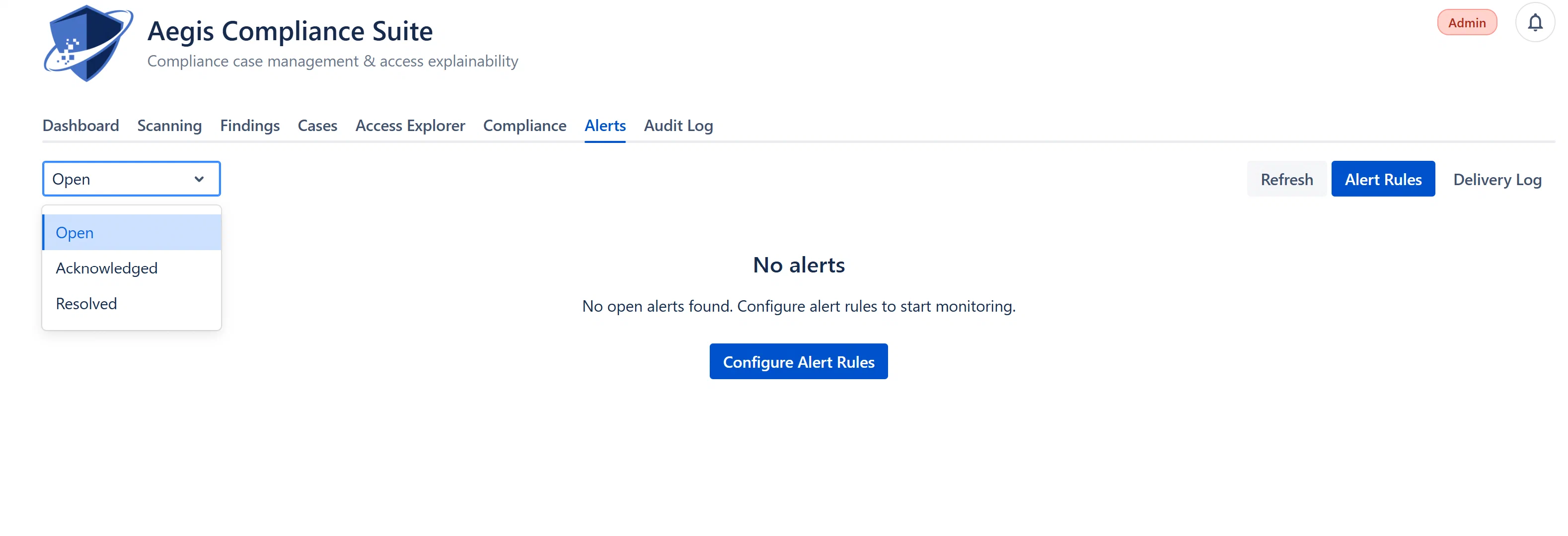The width and height of the screenshot is (1568, 536).
Task: View the Delivery Log
Action: point(1497,179)
